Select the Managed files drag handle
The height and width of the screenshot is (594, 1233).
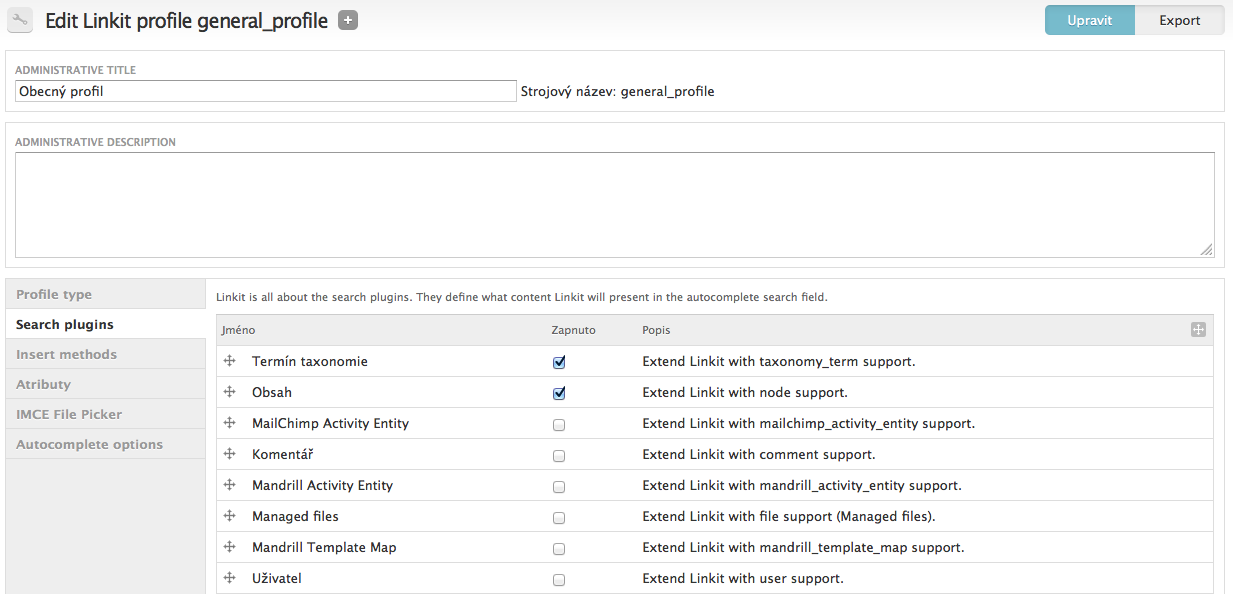(x=229, y=516)
